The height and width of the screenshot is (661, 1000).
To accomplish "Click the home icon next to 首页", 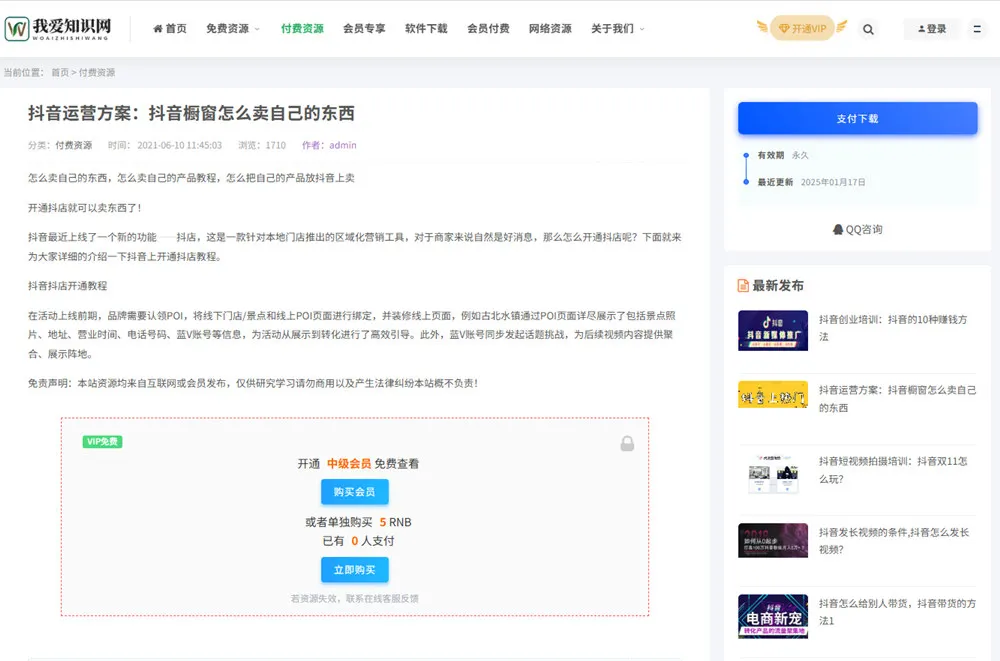I will [x=158, y=29].
